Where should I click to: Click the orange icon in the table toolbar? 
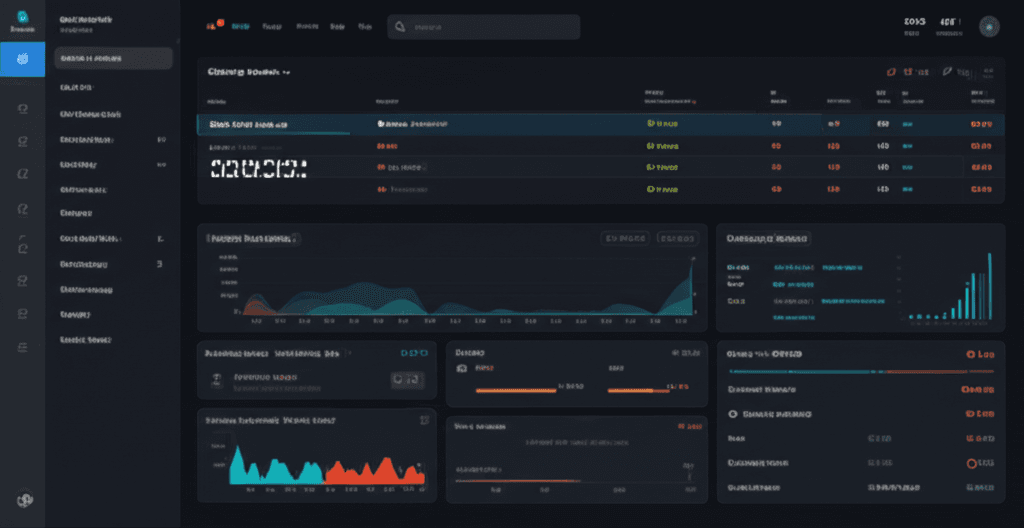coord(892,72)
